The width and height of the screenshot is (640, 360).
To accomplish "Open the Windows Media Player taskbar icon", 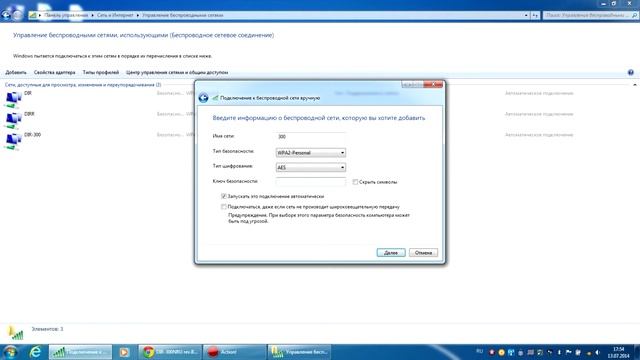I will coord(124,352).
